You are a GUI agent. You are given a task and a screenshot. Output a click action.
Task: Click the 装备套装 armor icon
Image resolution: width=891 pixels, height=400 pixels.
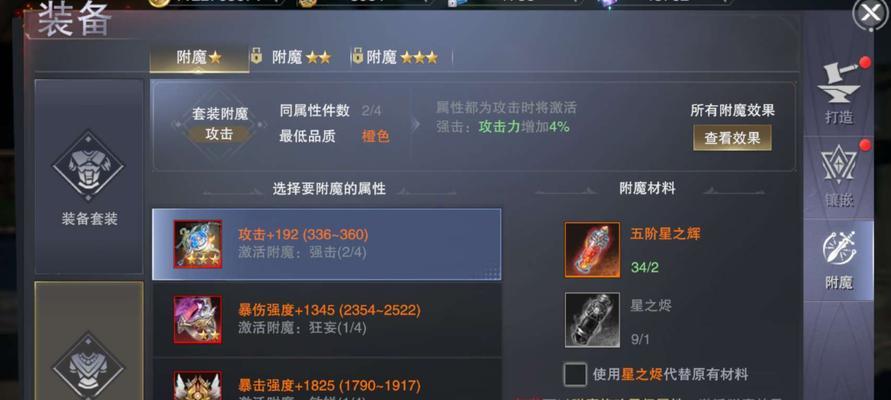(x=88, y=165)
